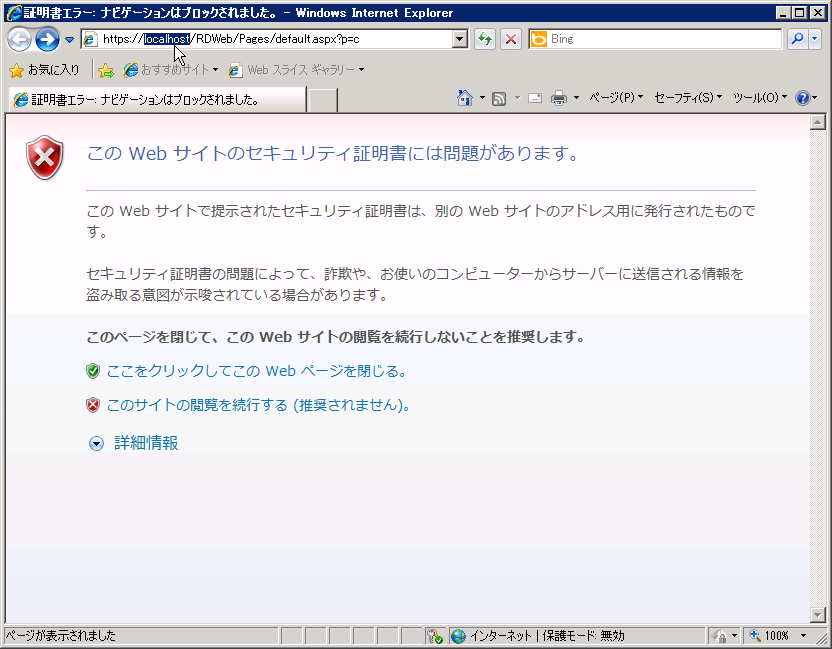
Task: Refresh the page with the green arrows icon
Action: point(485,39)
